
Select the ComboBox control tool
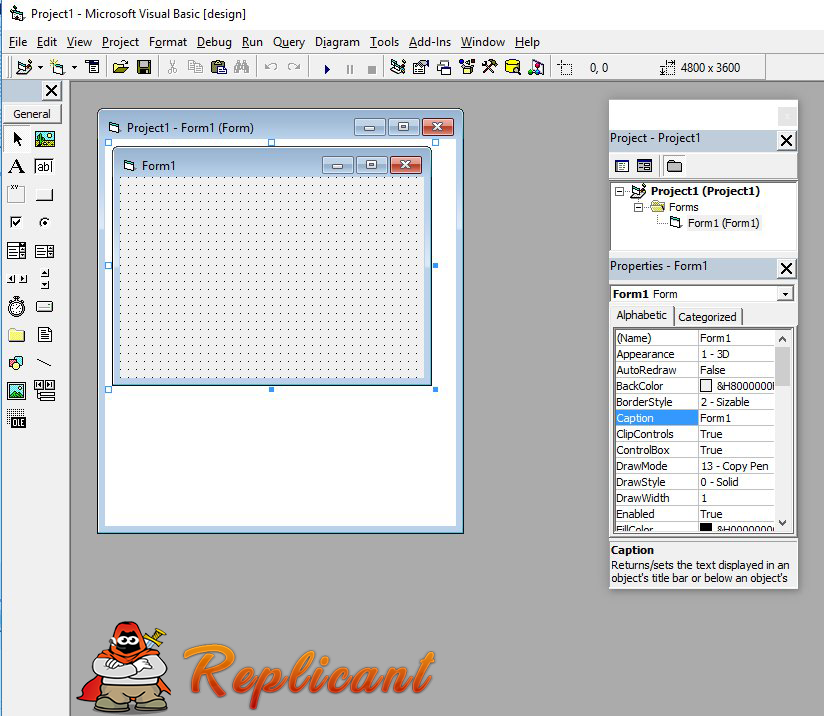coord(16,251)
